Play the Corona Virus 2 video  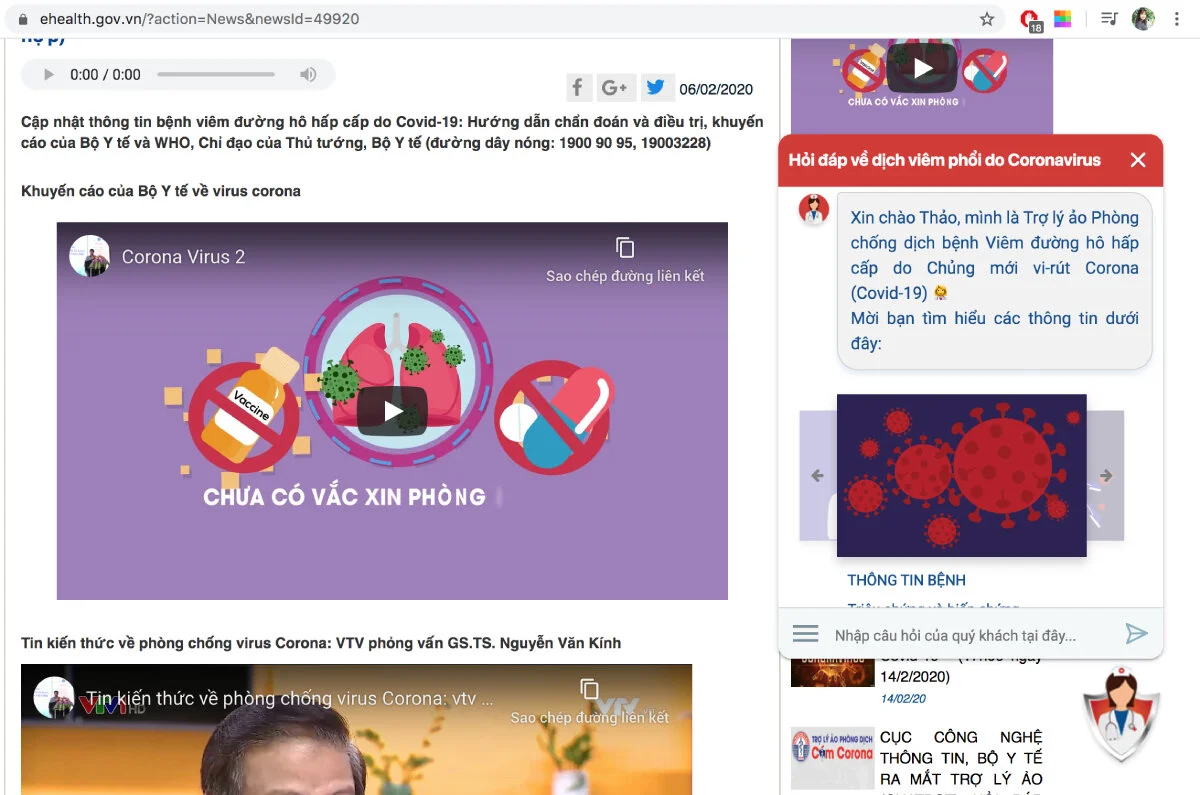[x=392, y=411]
